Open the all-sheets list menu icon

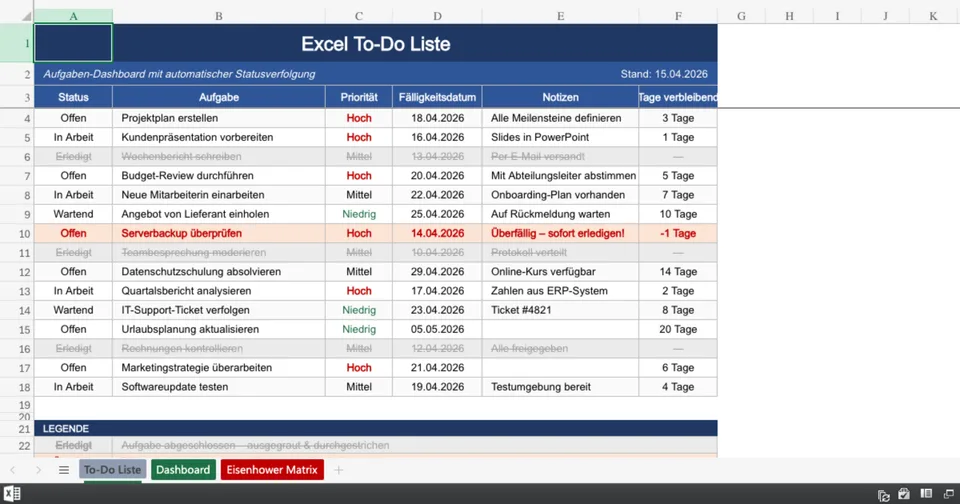64,470
